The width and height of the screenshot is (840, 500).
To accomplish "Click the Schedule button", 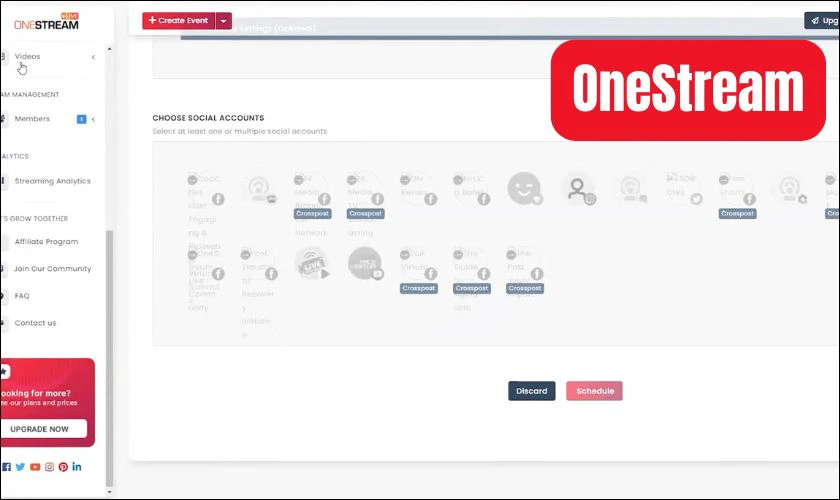I will (x=595, y=391).
